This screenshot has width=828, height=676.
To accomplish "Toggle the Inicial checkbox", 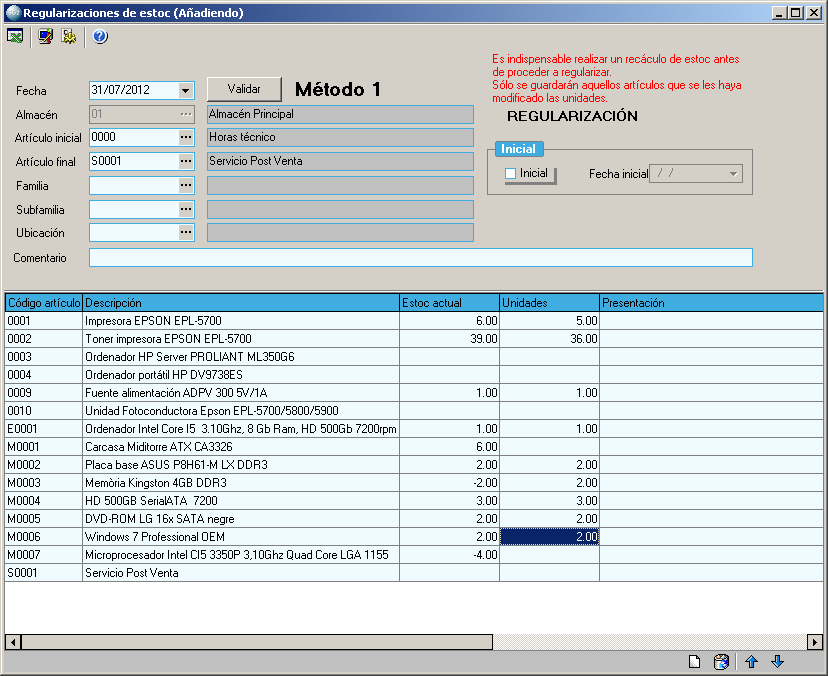I will point(511,173).
